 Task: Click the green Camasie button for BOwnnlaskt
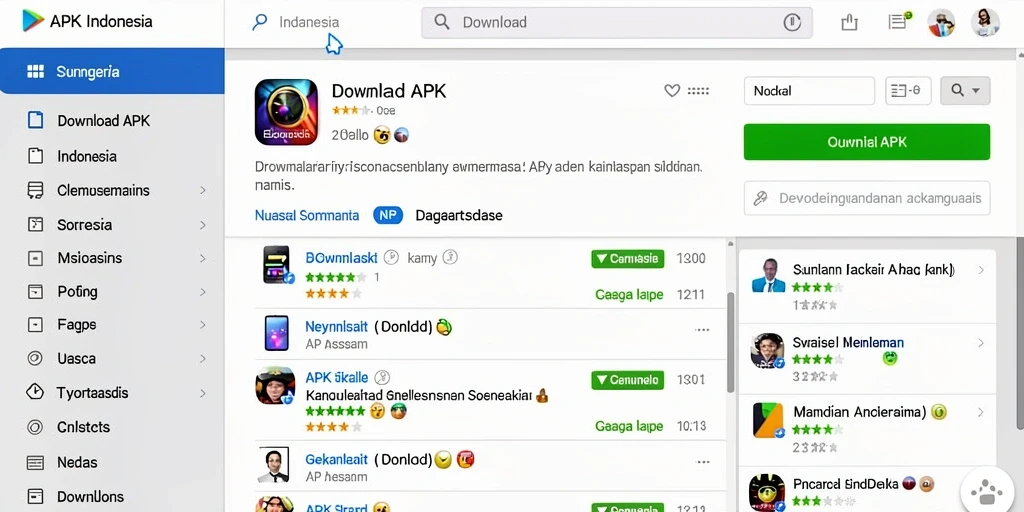[628, 259]
